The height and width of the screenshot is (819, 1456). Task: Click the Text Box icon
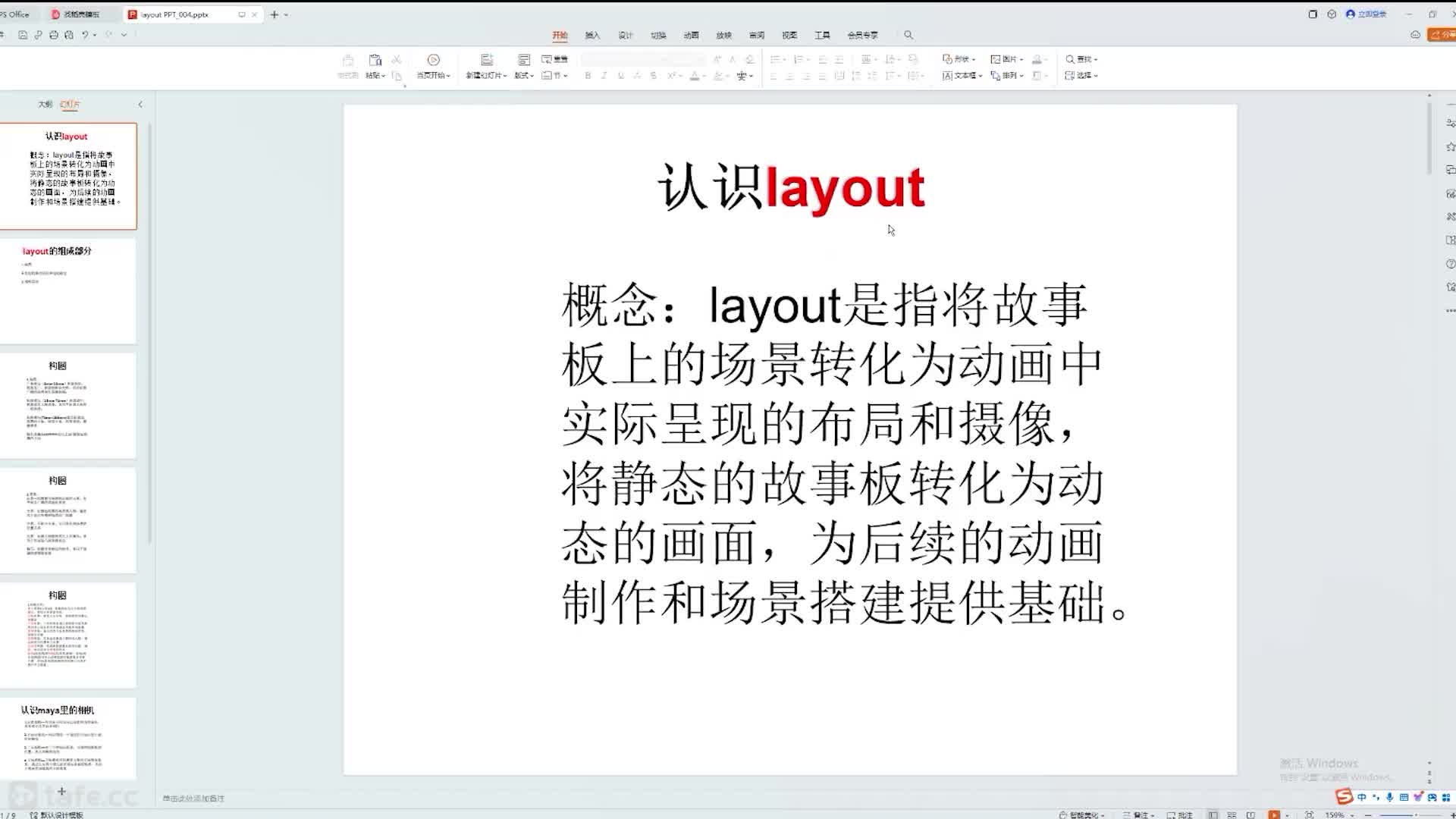pos(947,76)
